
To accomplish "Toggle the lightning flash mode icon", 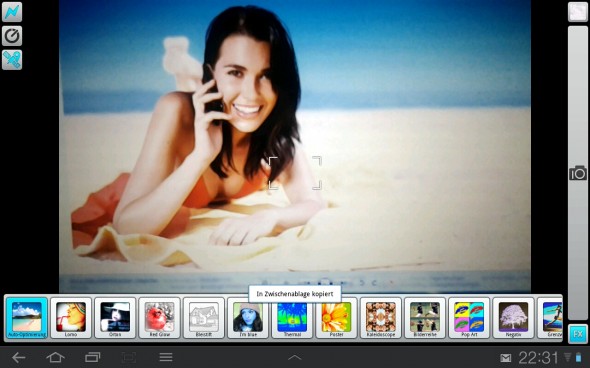I will click(x=12, y=12).
